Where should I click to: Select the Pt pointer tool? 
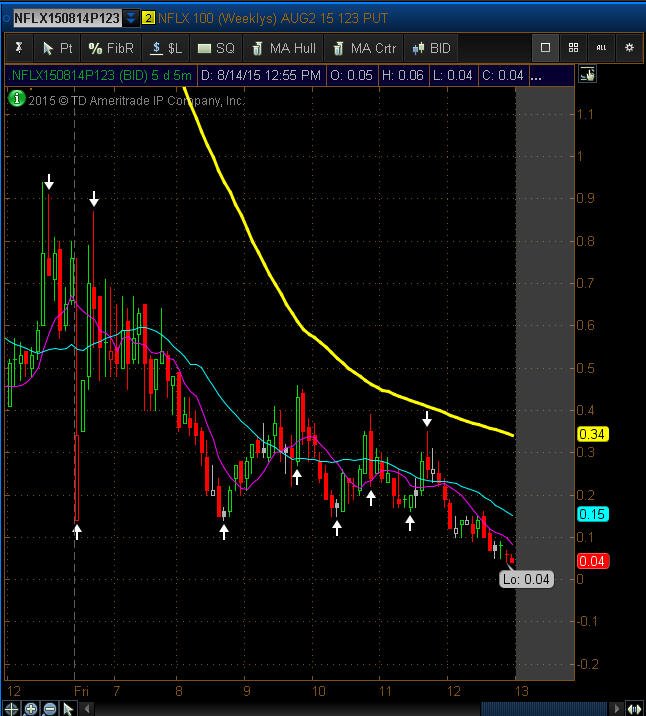point(57,48)
